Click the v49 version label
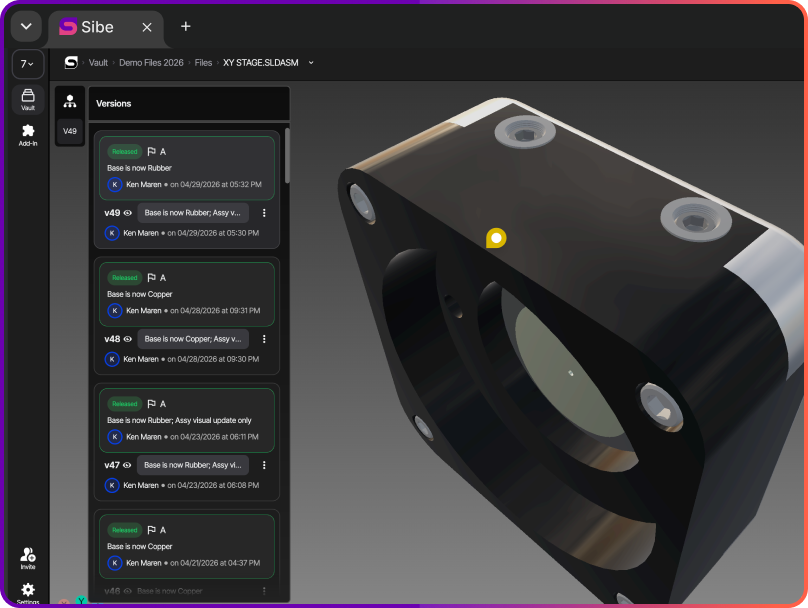 112,213
